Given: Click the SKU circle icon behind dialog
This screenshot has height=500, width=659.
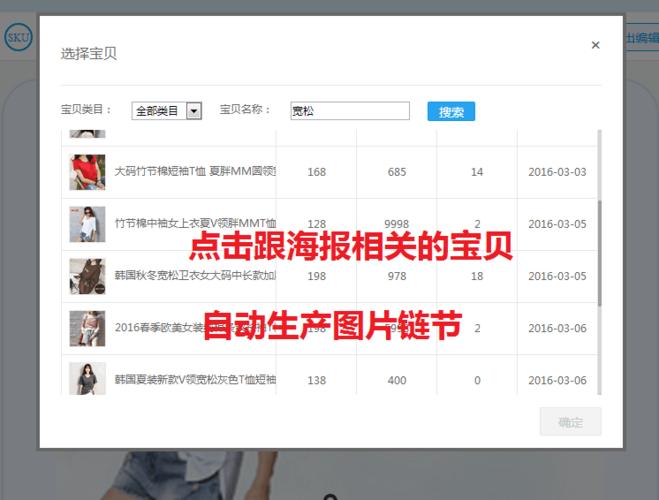Looking at the screenshot, I should (x=18, y=37).
